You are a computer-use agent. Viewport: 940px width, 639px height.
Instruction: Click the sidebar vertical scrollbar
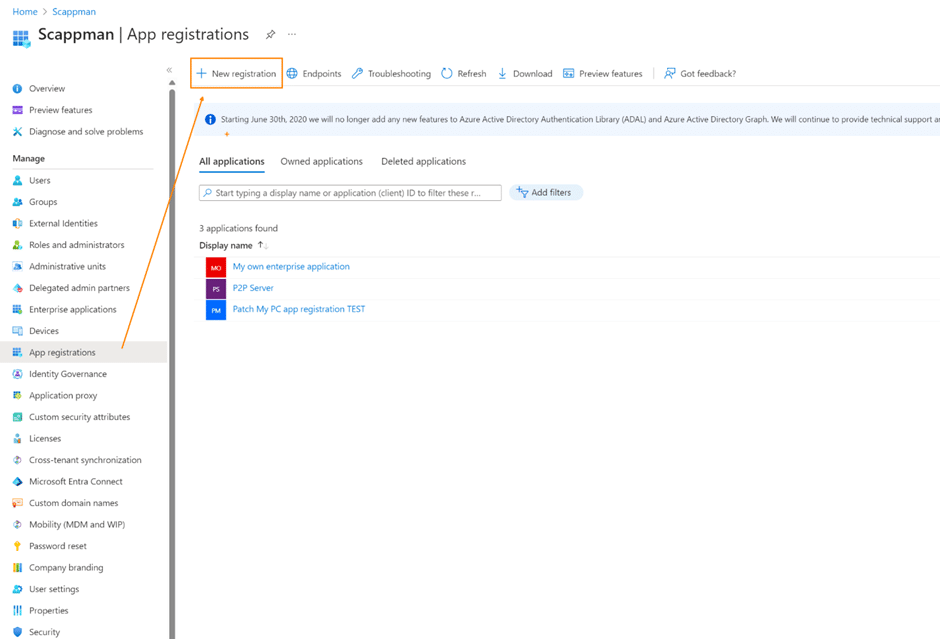click(172, 363)
